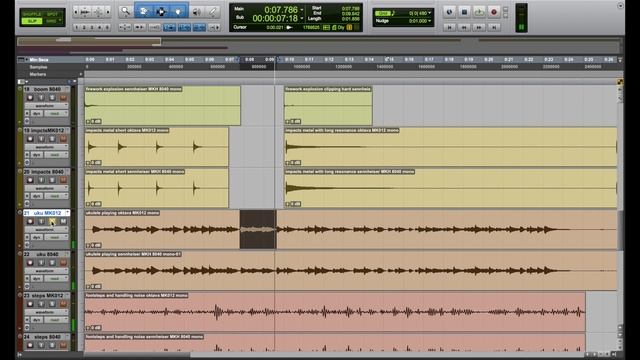This screenshot has width=640, height=360.
Task: Click the Stop transport button
Action: (464, 12)
